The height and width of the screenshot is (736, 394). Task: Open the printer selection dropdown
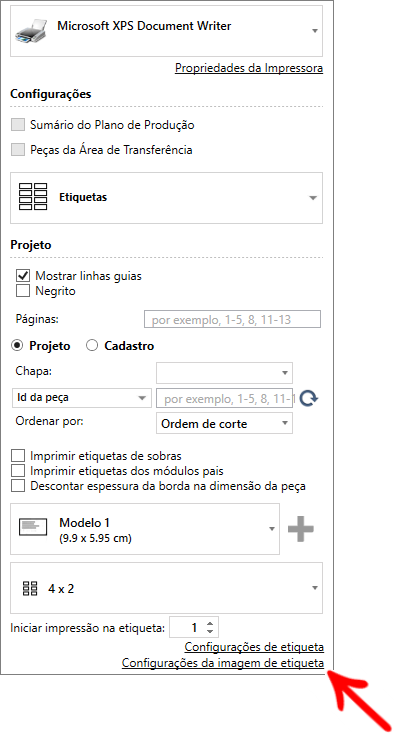166,31
